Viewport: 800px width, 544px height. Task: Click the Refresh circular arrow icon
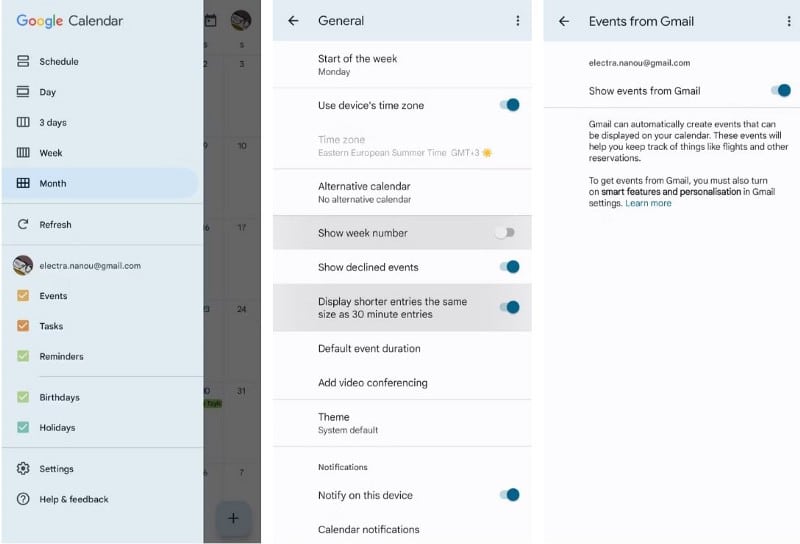pyautogui.click(x=23, y=225)
